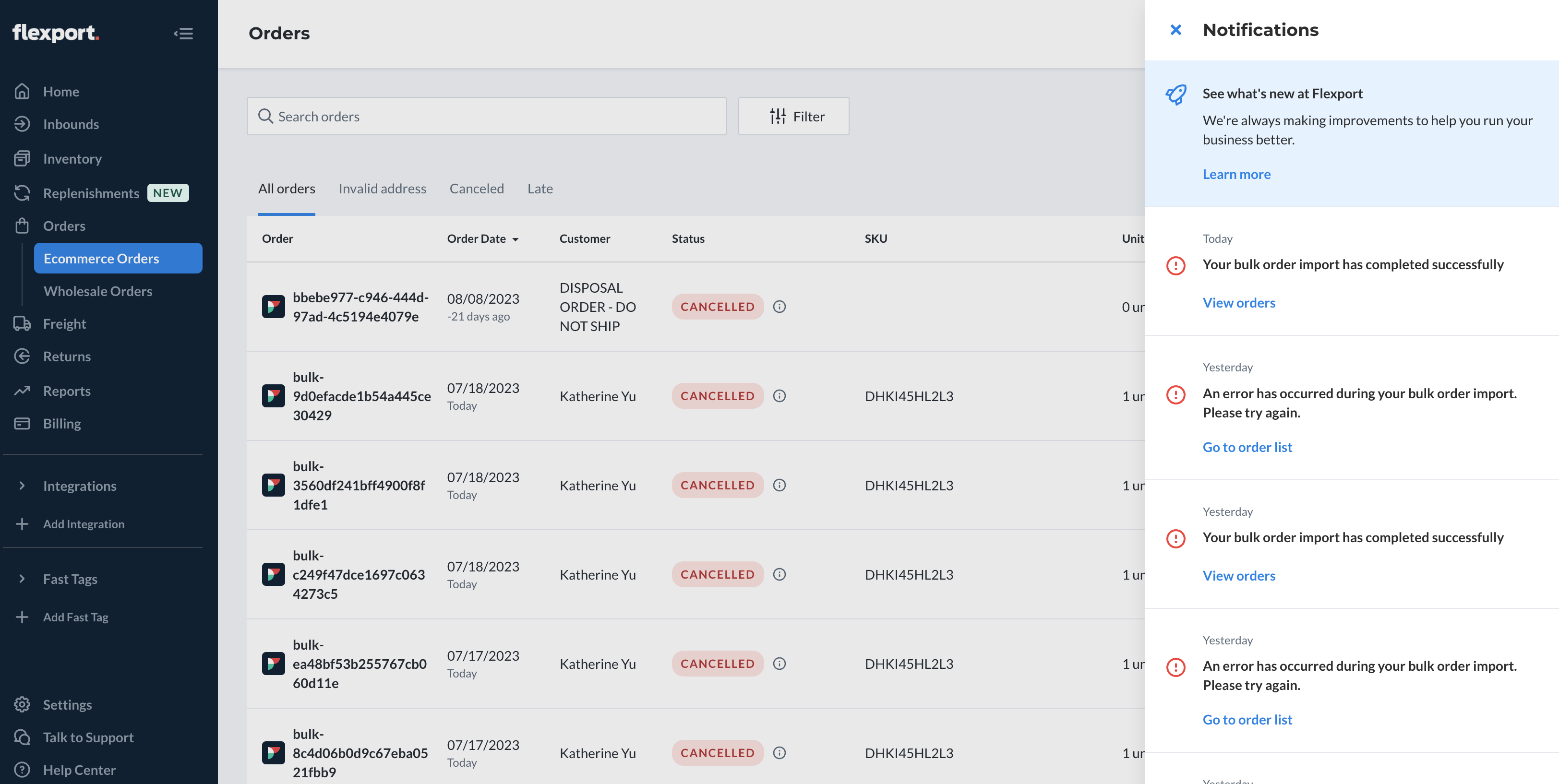Open the Replenishments section
1559x784 pixels.
click(x=91, y=193)
